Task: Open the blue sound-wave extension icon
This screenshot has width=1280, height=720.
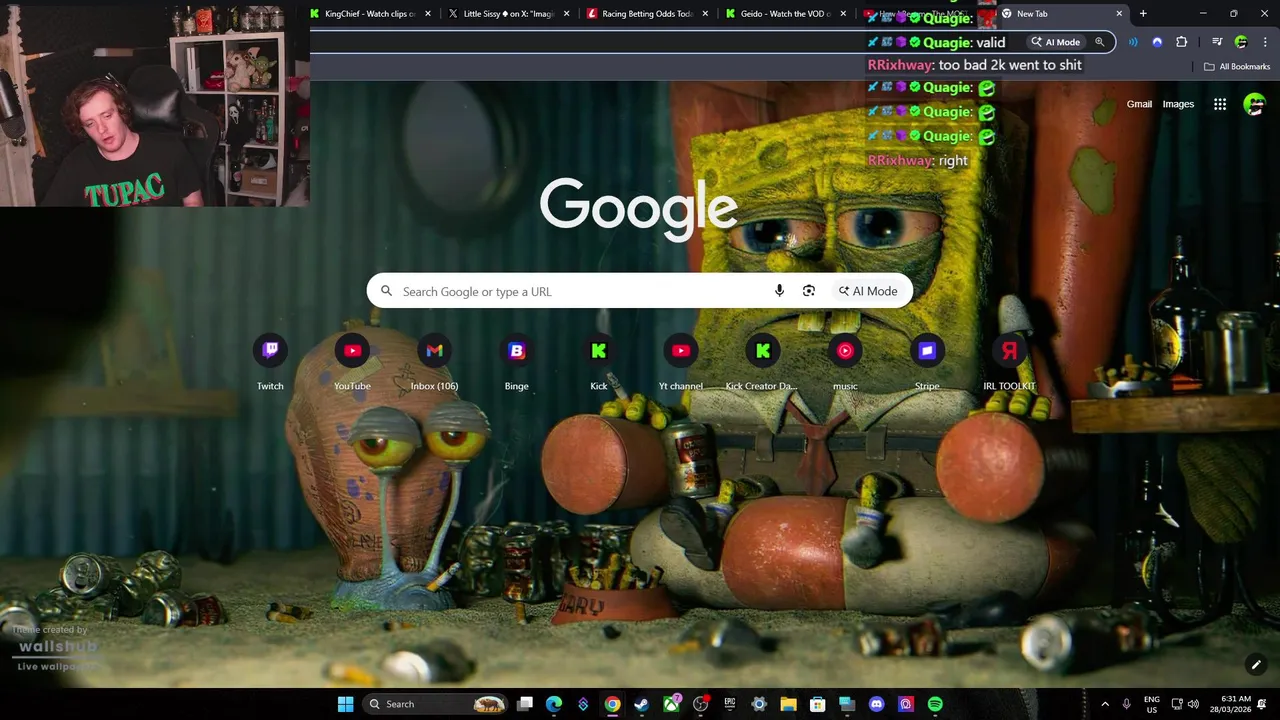Action: coord(1133,42)
